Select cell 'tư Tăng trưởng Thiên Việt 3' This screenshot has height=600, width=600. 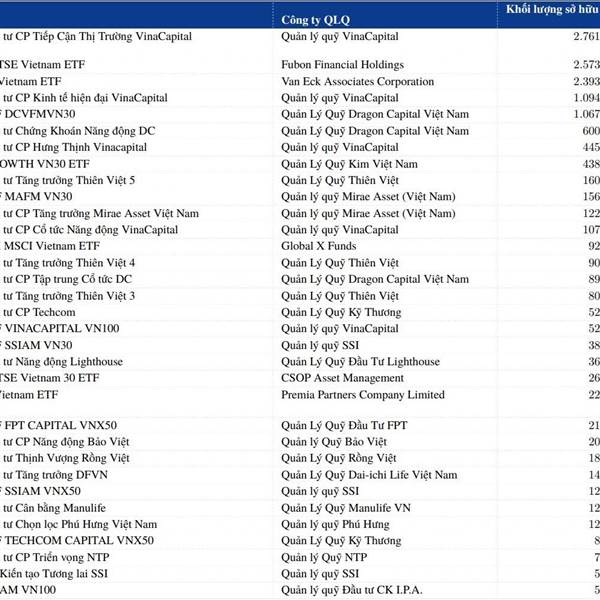[x=69, y=296]
